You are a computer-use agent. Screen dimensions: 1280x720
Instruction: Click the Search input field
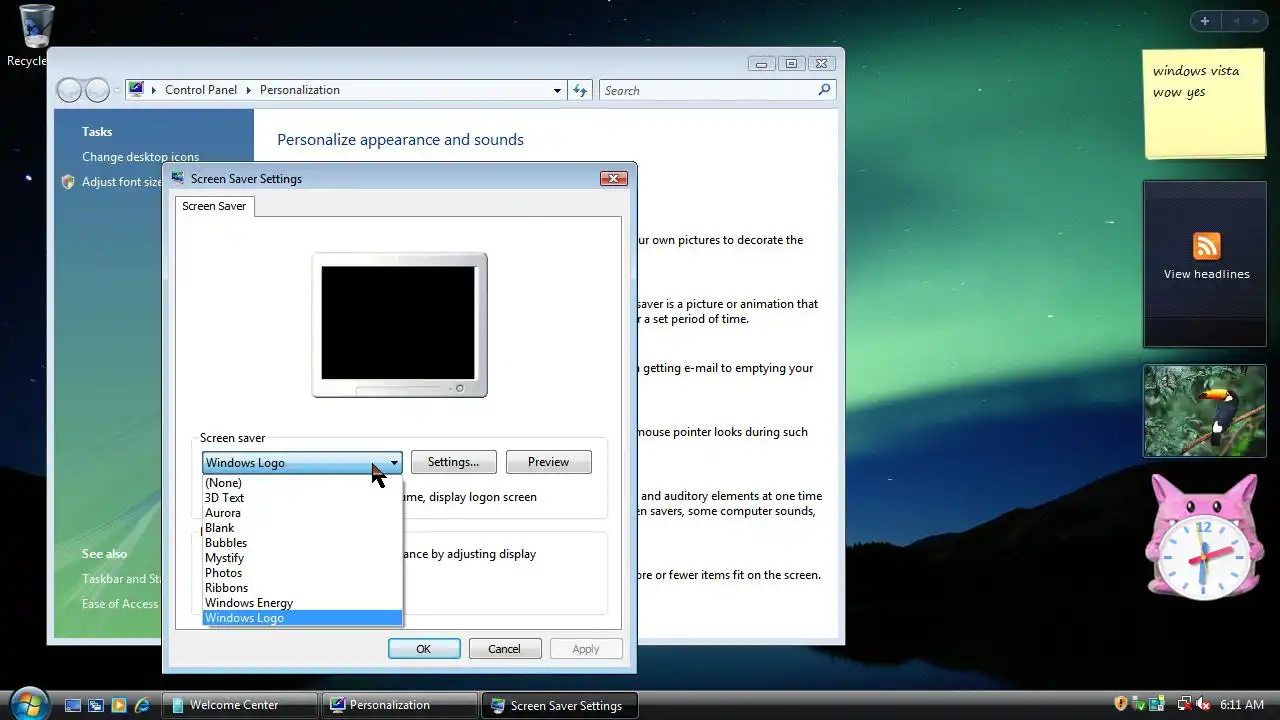click(x=708, y=90)
